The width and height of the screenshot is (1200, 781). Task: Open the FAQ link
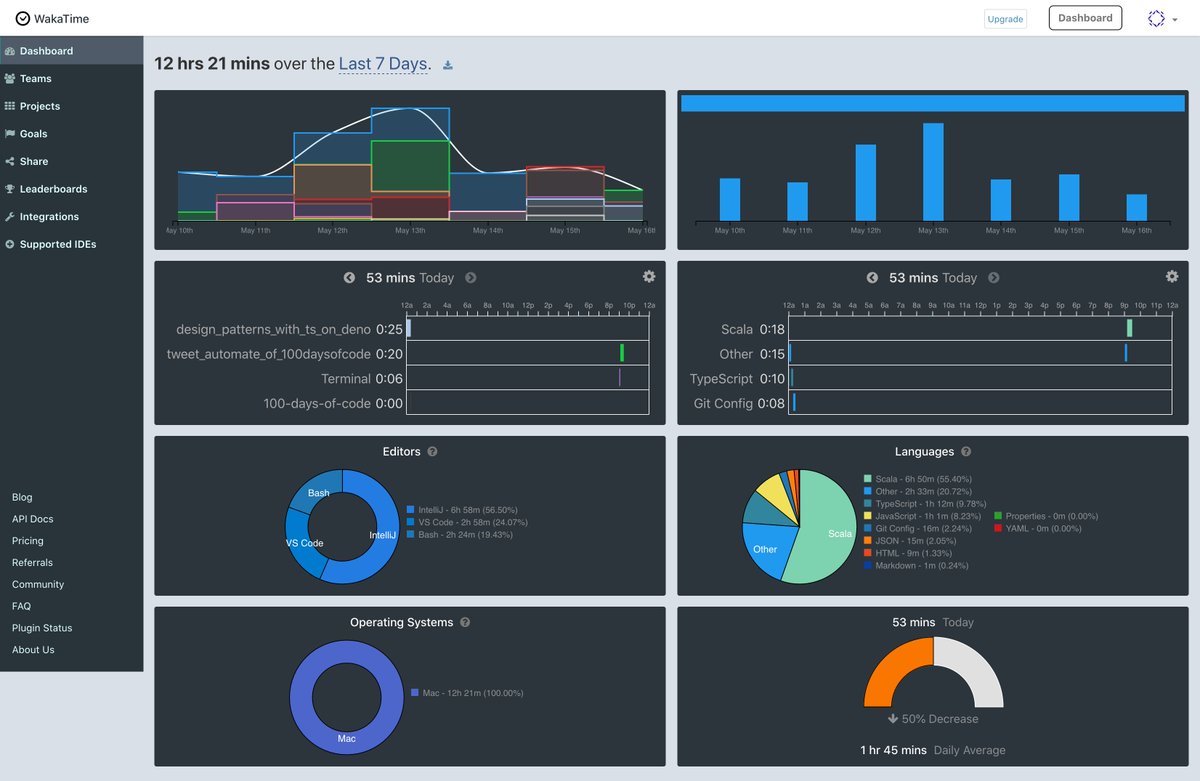(21, 606)
